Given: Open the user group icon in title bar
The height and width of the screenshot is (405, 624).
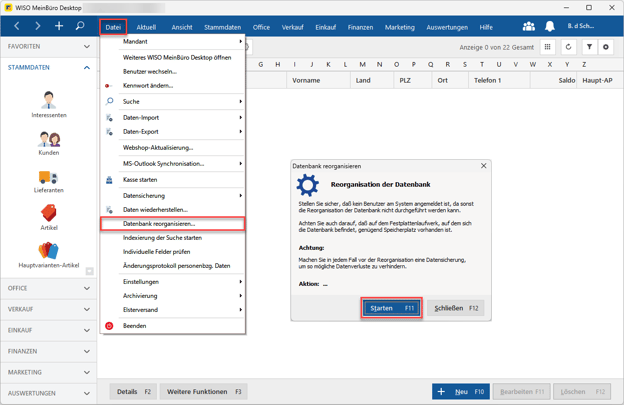Looking at the screenshot, I should (x=528, y=27).
